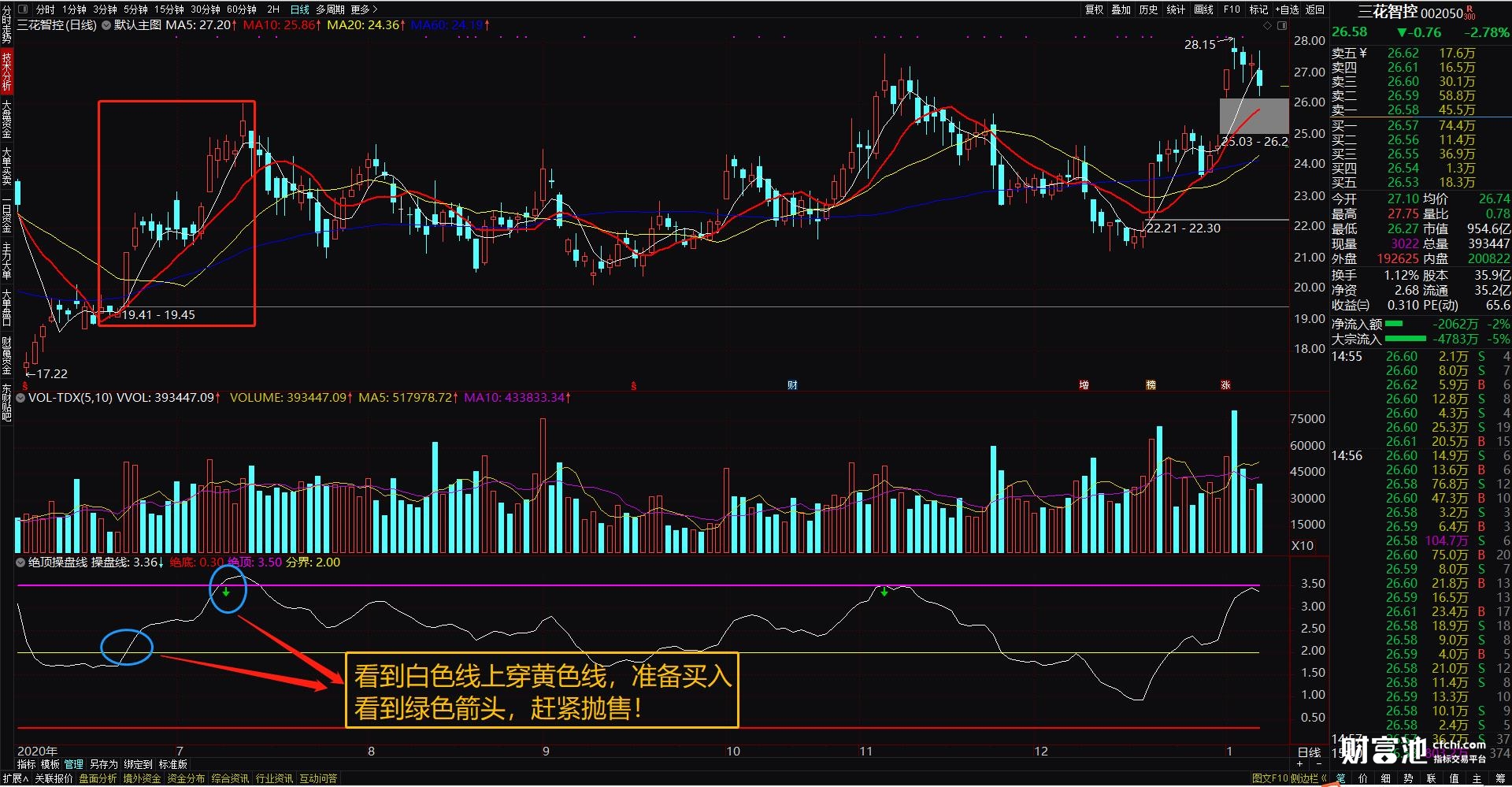
Task: Select the 日线 daily period
Action: (x=300, y=9)
